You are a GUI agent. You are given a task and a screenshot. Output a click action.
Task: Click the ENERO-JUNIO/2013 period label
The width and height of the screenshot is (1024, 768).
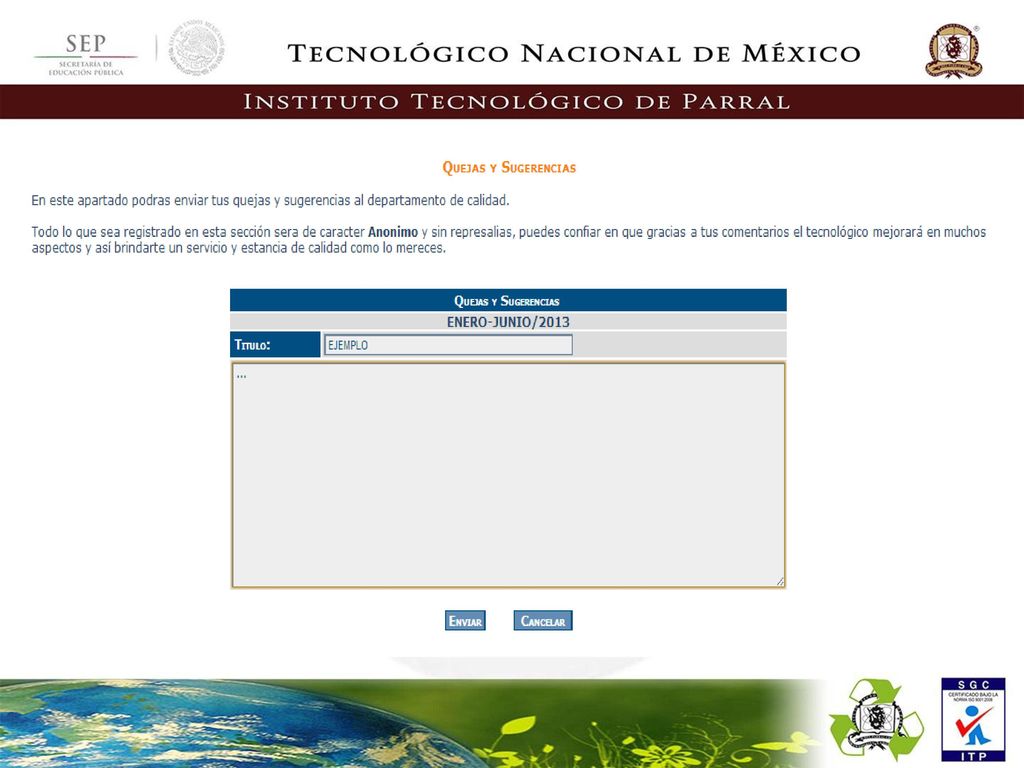click(x=508, y=322)
